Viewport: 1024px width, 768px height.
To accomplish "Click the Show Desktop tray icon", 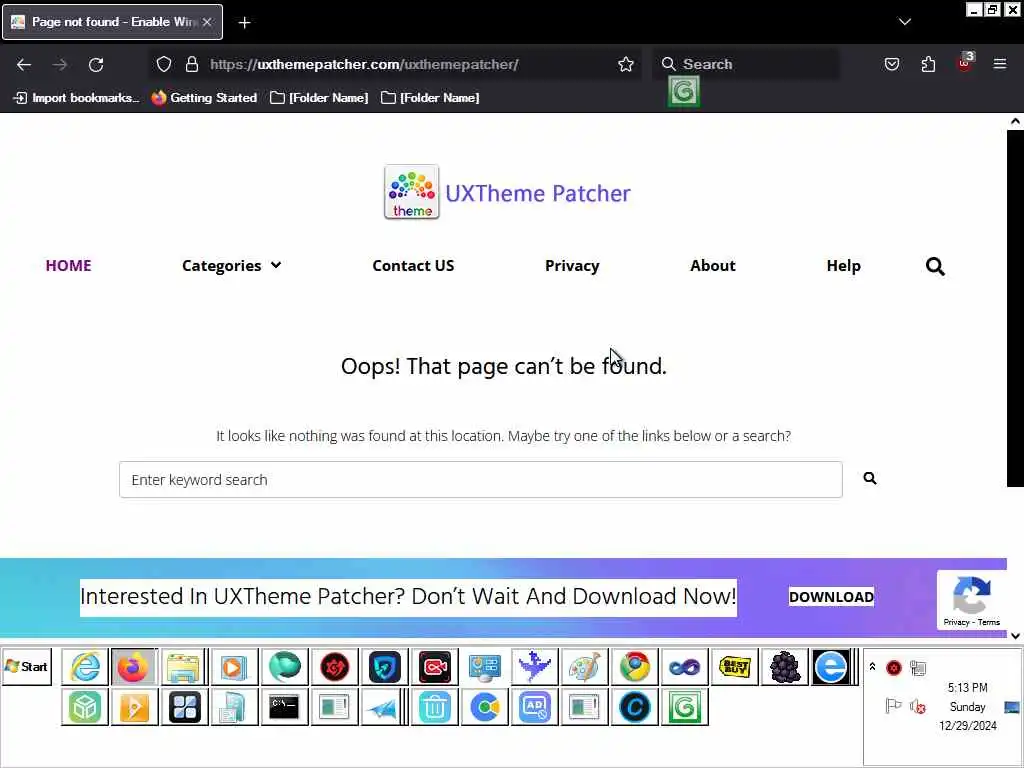I will point(1012,707).
